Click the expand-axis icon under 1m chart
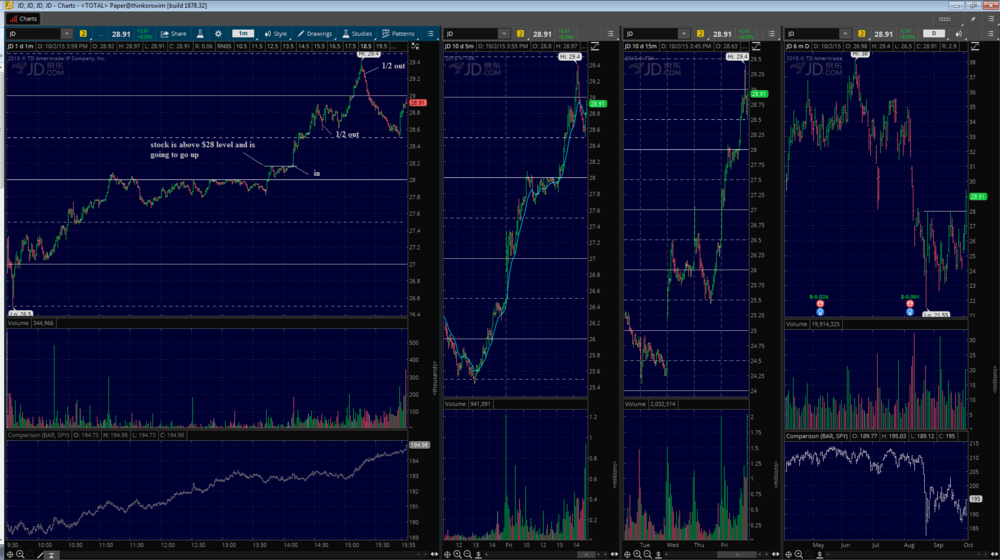Image resolution: width=1000 pixels, height=560 pixels. coord(51,555)
